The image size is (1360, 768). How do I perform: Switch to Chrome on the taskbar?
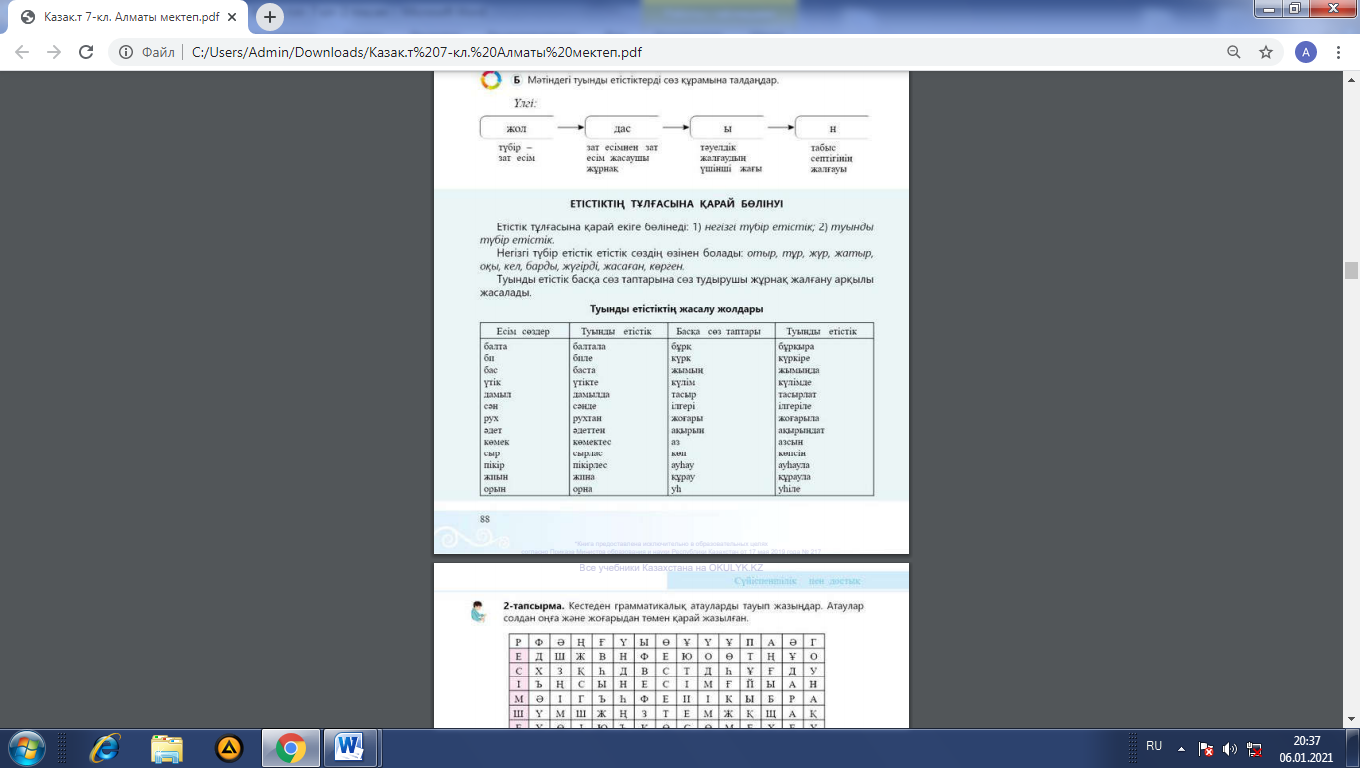pyautogui.click(x=291, y=748)
